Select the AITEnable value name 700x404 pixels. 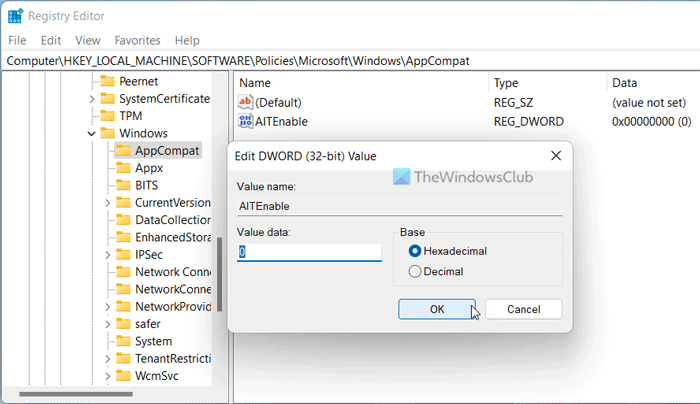tap(281, 121)
